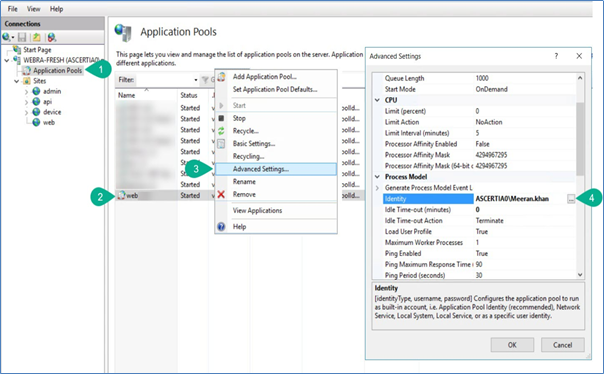Screen dimensions: 604x374
Task: Select the admin site globe icon
Action: [x=36, y=91]
